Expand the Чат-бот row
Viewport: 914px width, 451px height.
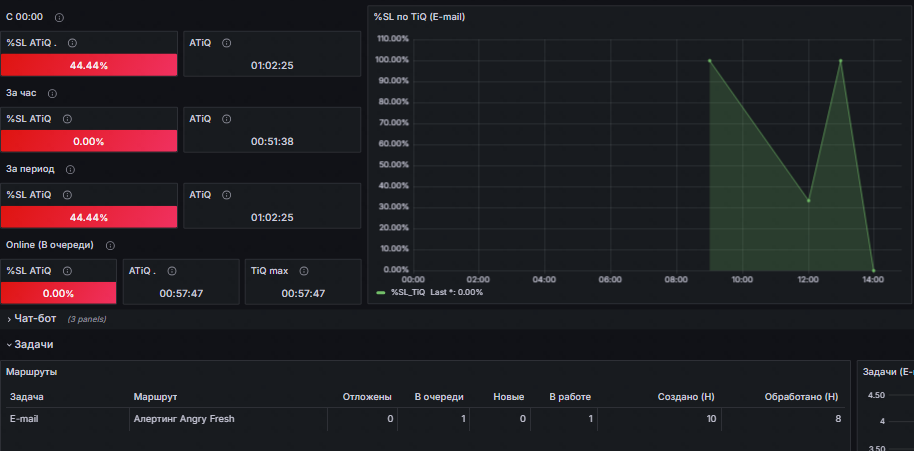pyautogui.click(x=34, y=319)
